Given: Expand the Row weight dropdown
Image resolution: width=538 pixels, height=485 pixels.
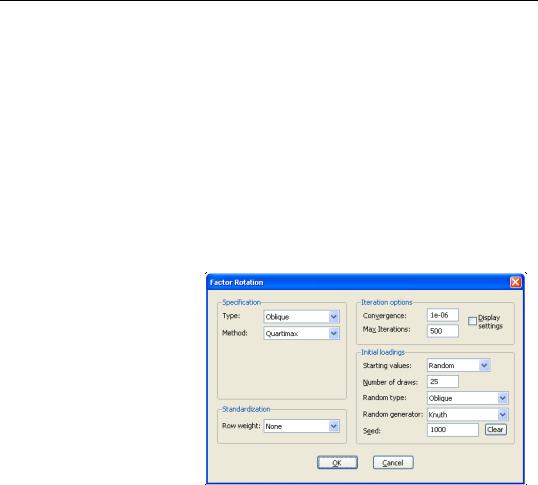Looking at the screenshot, I should point(302,426).
